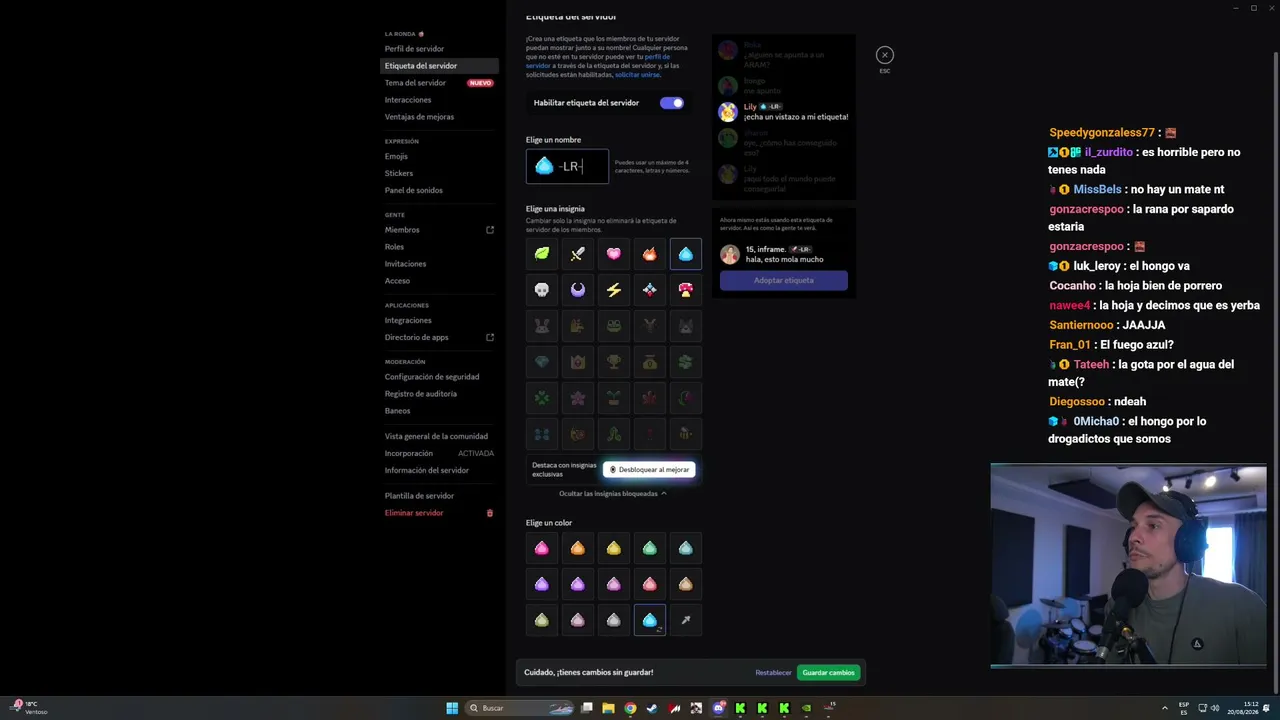Pick the green color swatch
The width and height of the screenshot is (1280, 720).
pyautogui.click(x=650, y=548)
